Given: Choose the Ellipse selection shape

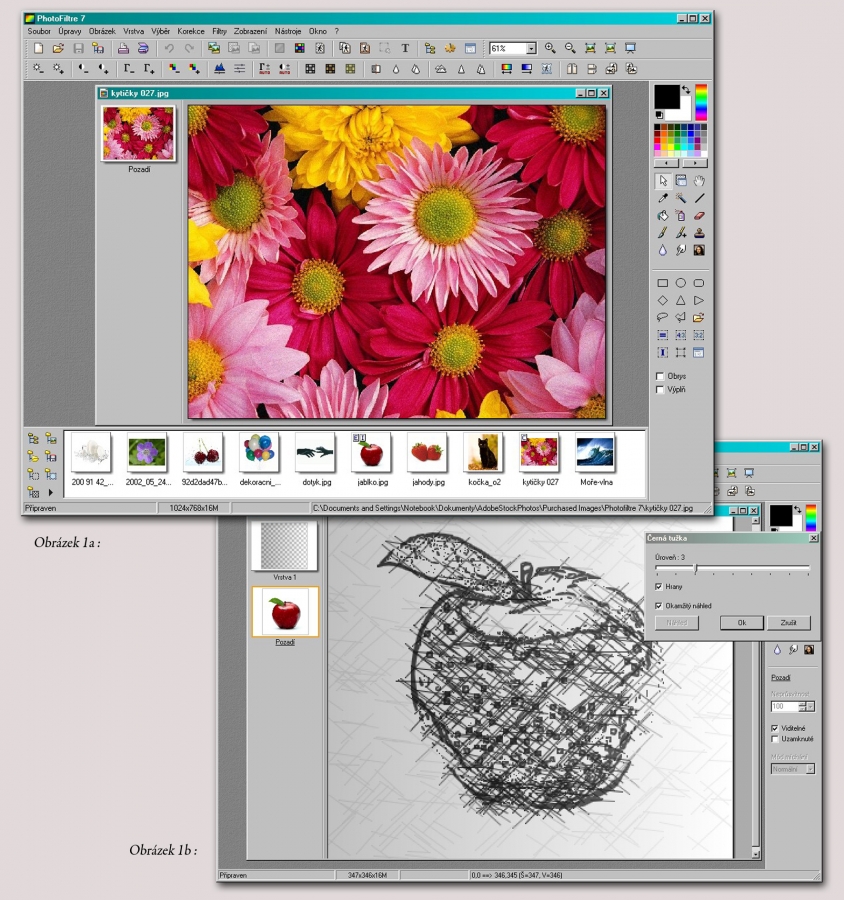Looking at the screenshot, I should [x=681, y=284].
